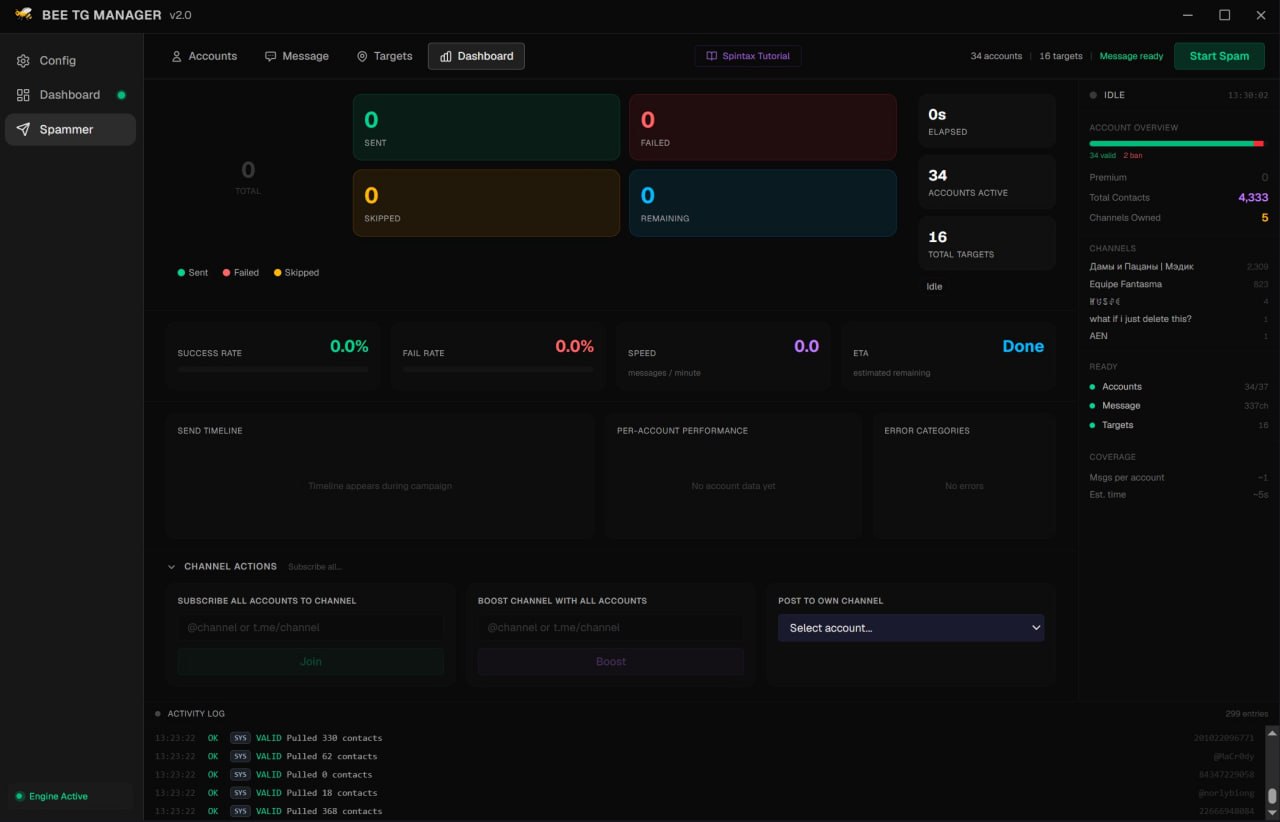Click the "34 accounts" status text
Screen dimensions: 1280x822
pos(996,56)
